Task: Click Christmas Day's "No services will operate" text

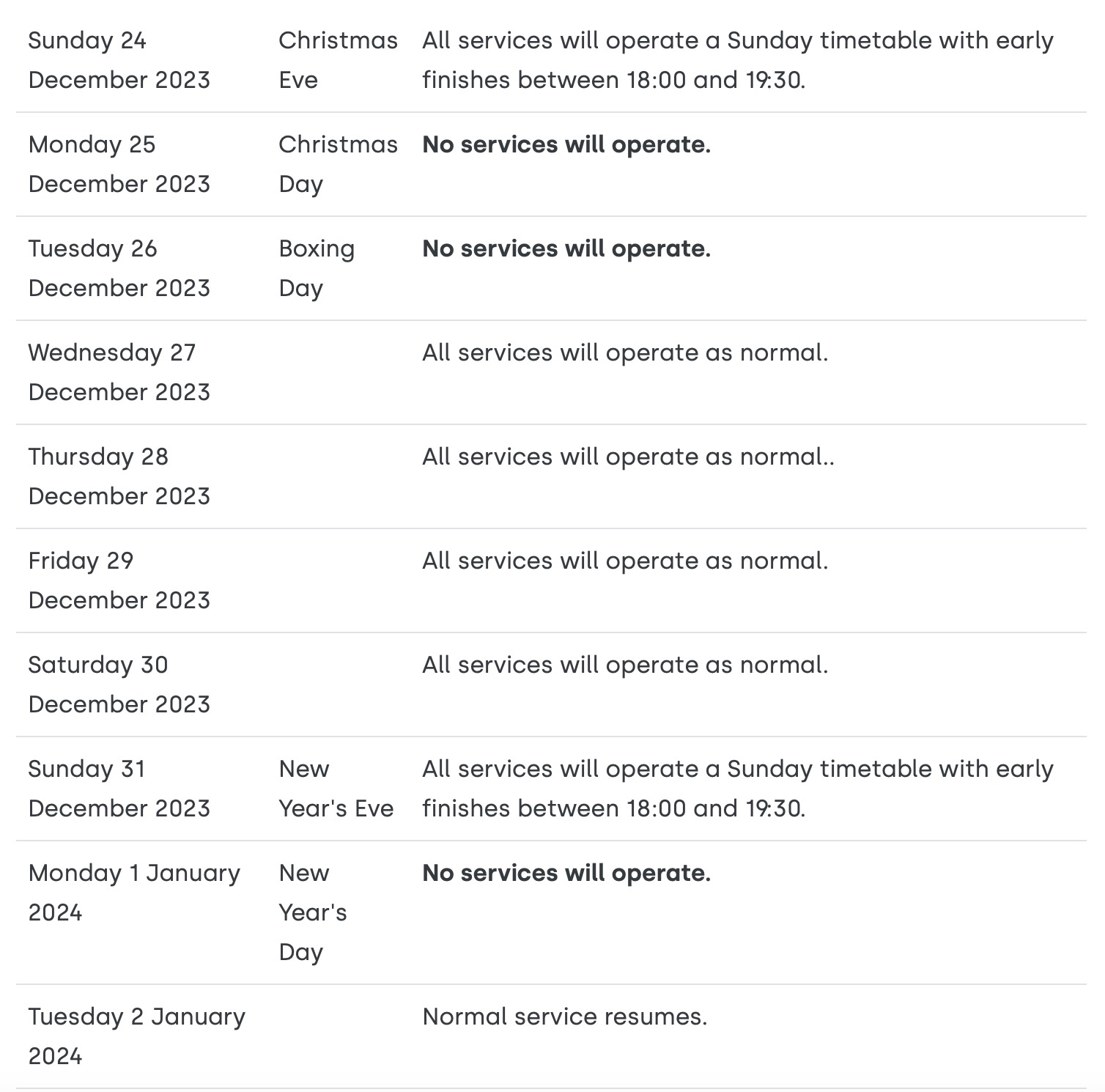Action: point(566,145)
